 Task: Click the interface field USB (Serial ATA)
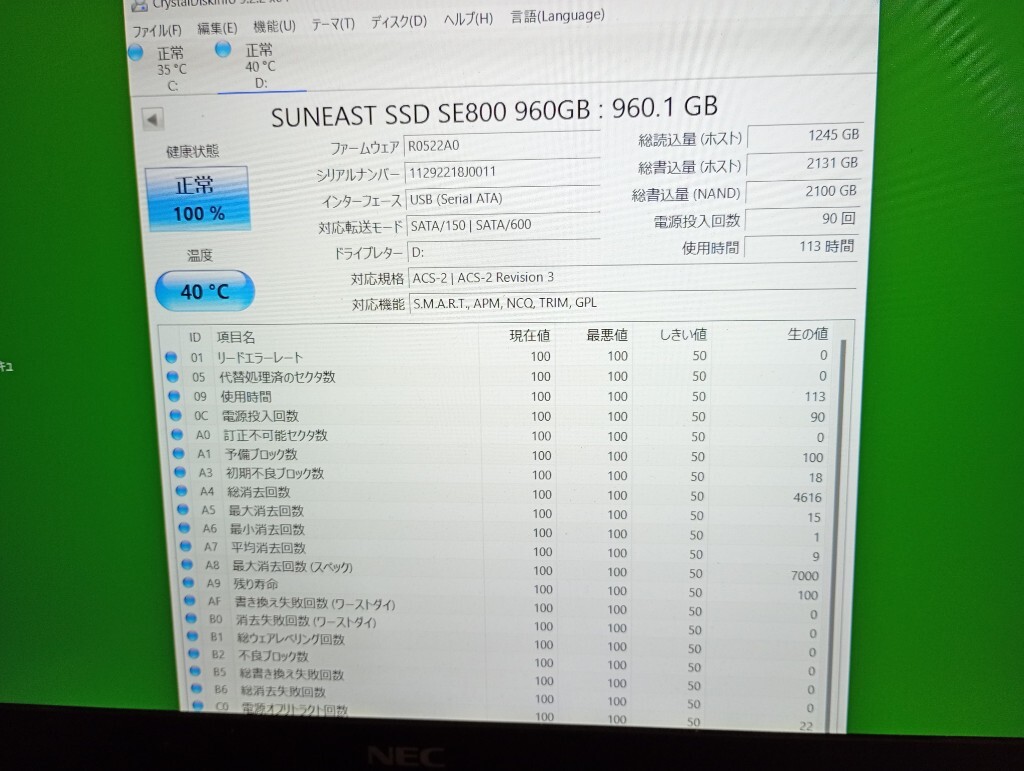[502, 198]
